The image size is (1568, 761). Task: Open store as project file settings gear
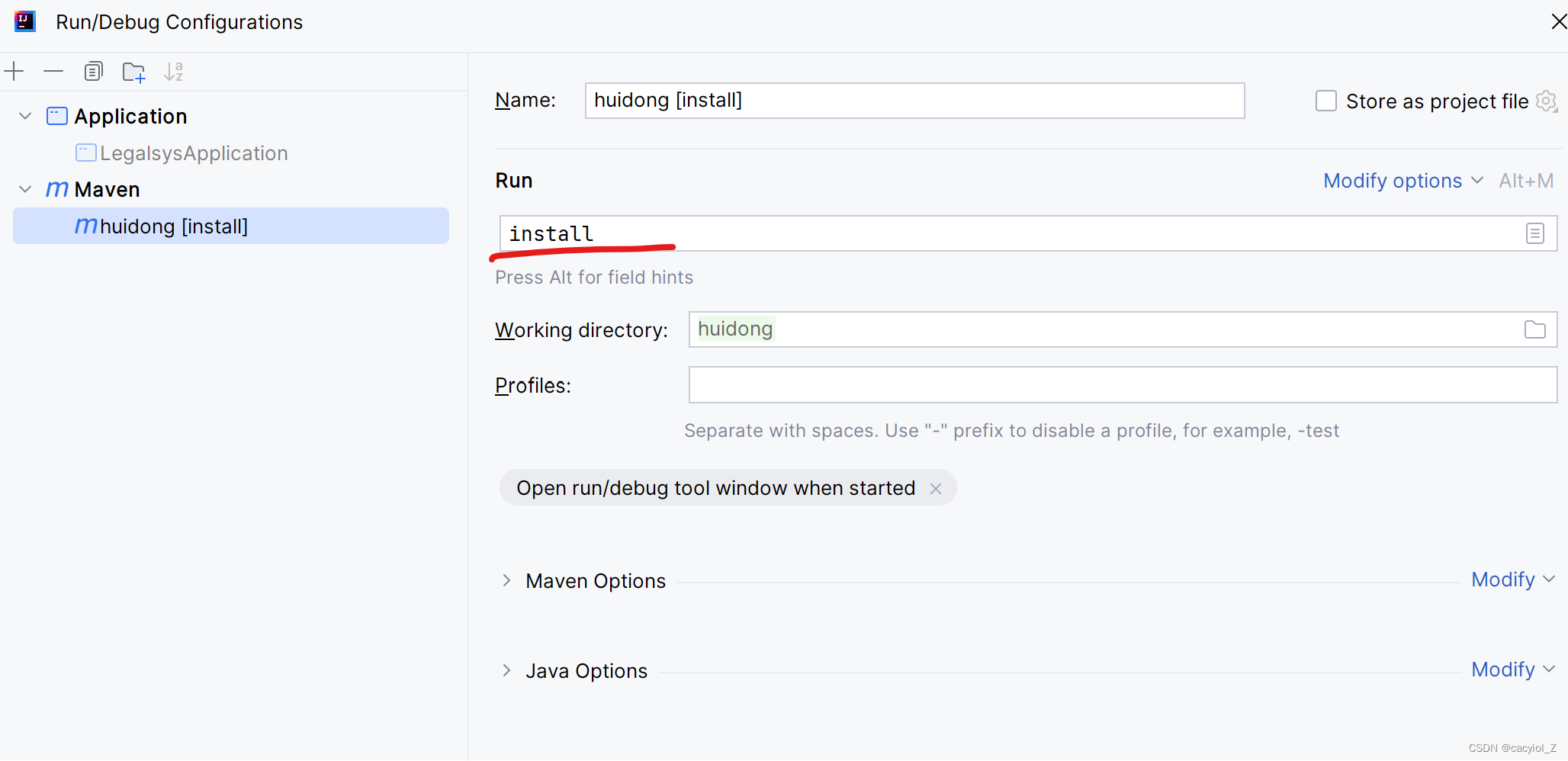1547,101
